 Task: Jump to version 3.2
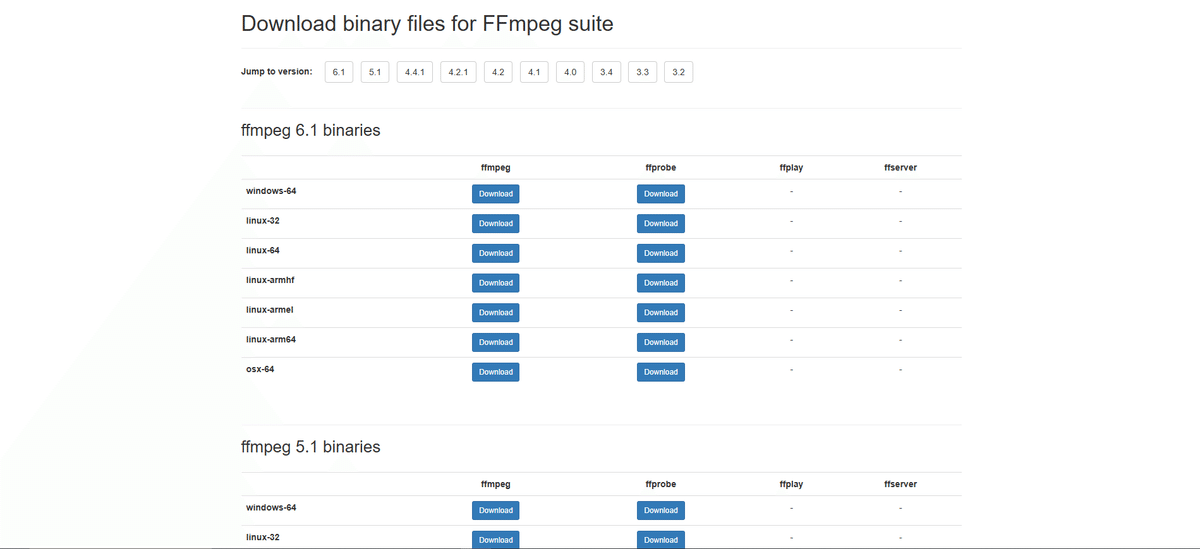(678, 72)
